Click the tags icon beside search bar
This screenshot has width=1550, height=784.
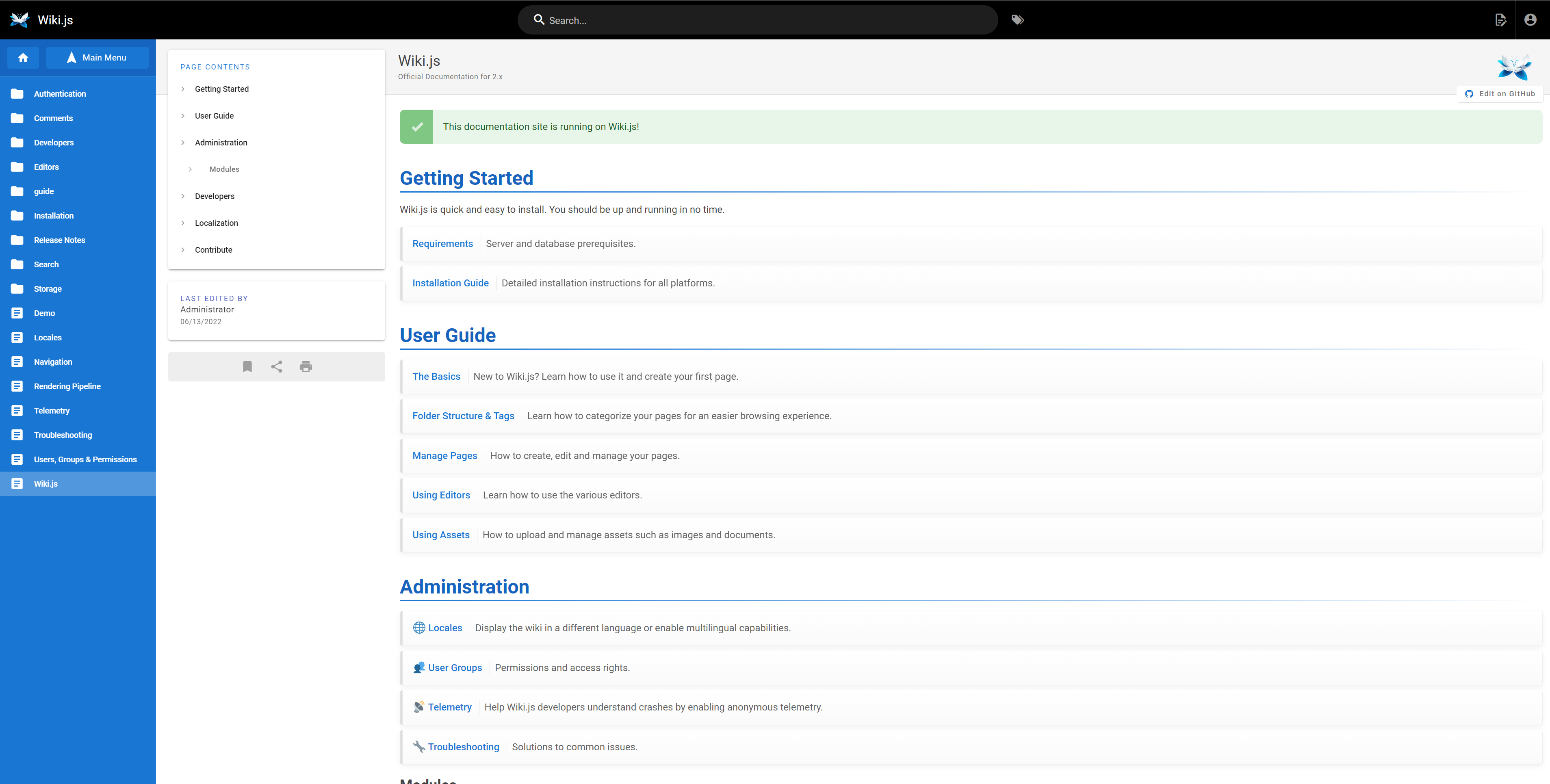(1017, 20)
